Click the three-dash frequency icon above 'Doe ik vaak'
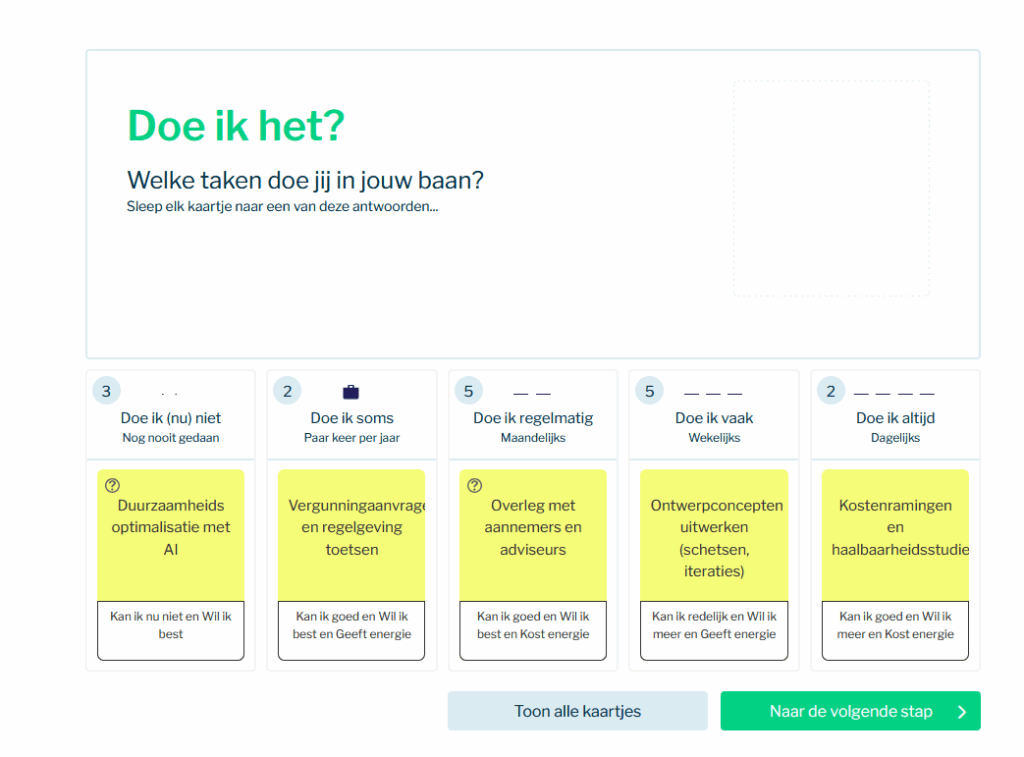The width and height of the screenshot is (1024, 757). click(713, 393)
